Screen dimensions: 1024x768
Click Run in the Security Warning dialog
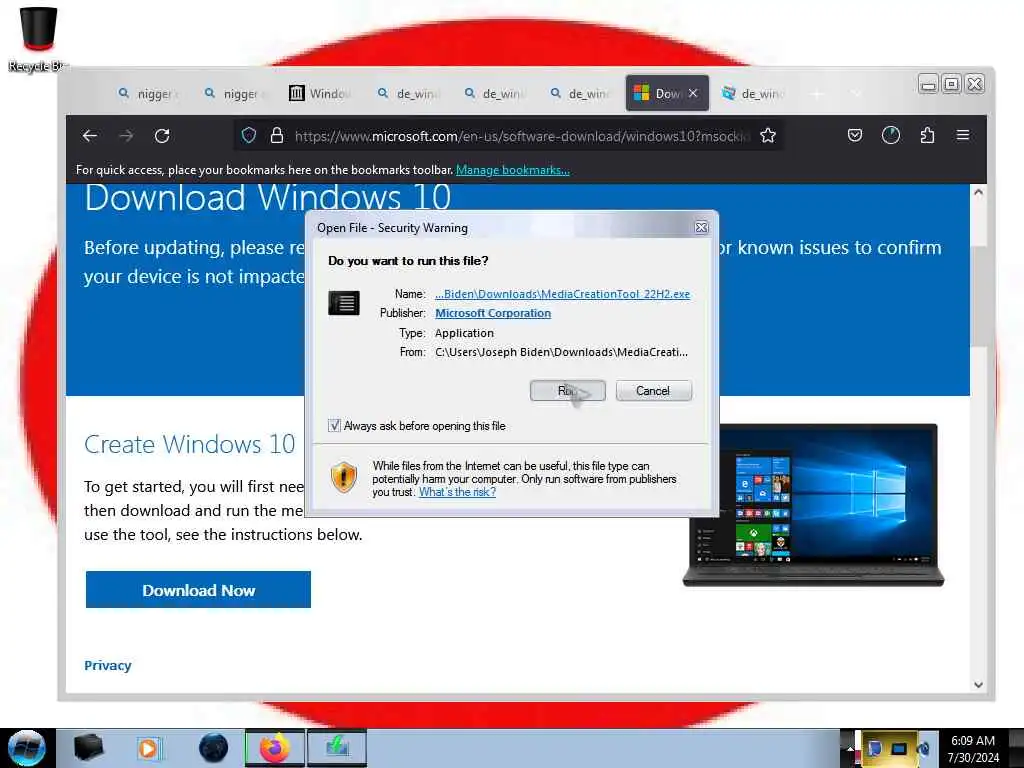coord(568,391)
